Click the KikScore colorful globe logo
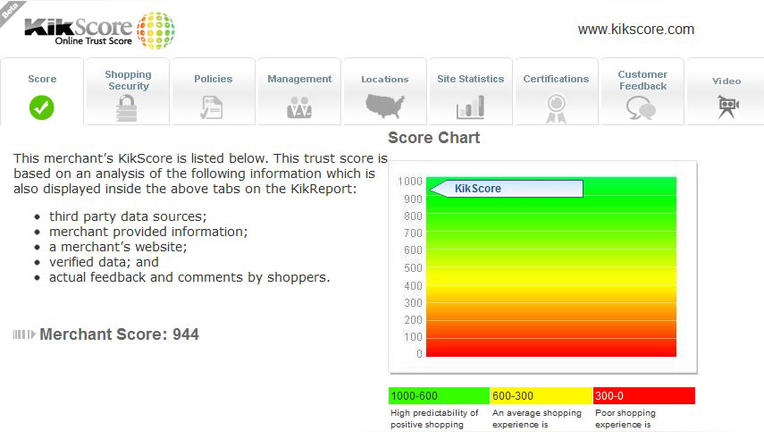The height and width of the screenshot is (432, 764). click(155, 31)
